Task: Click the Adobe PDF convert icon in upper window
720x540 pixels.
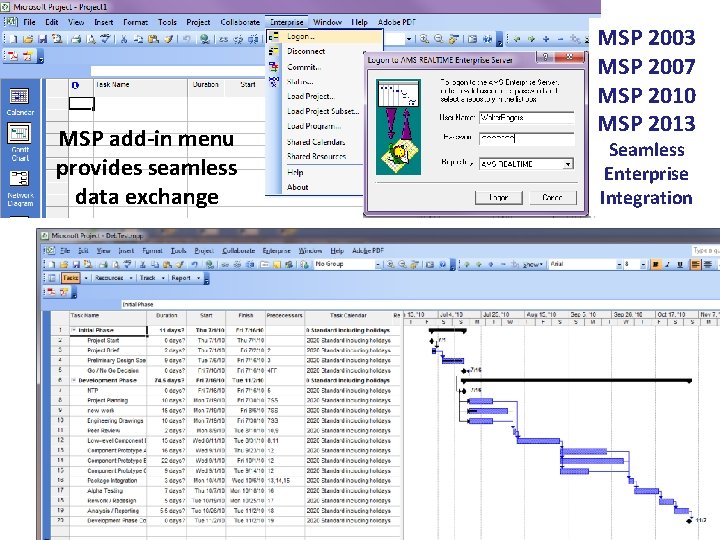Action: tap(13, 56)
